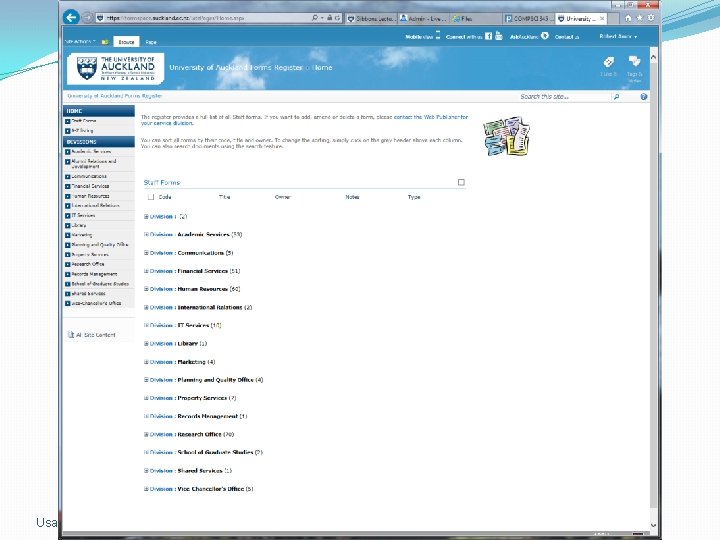Click the Facebook icon in header
This screenshot has width=720, height=540.
click(488, 36)
